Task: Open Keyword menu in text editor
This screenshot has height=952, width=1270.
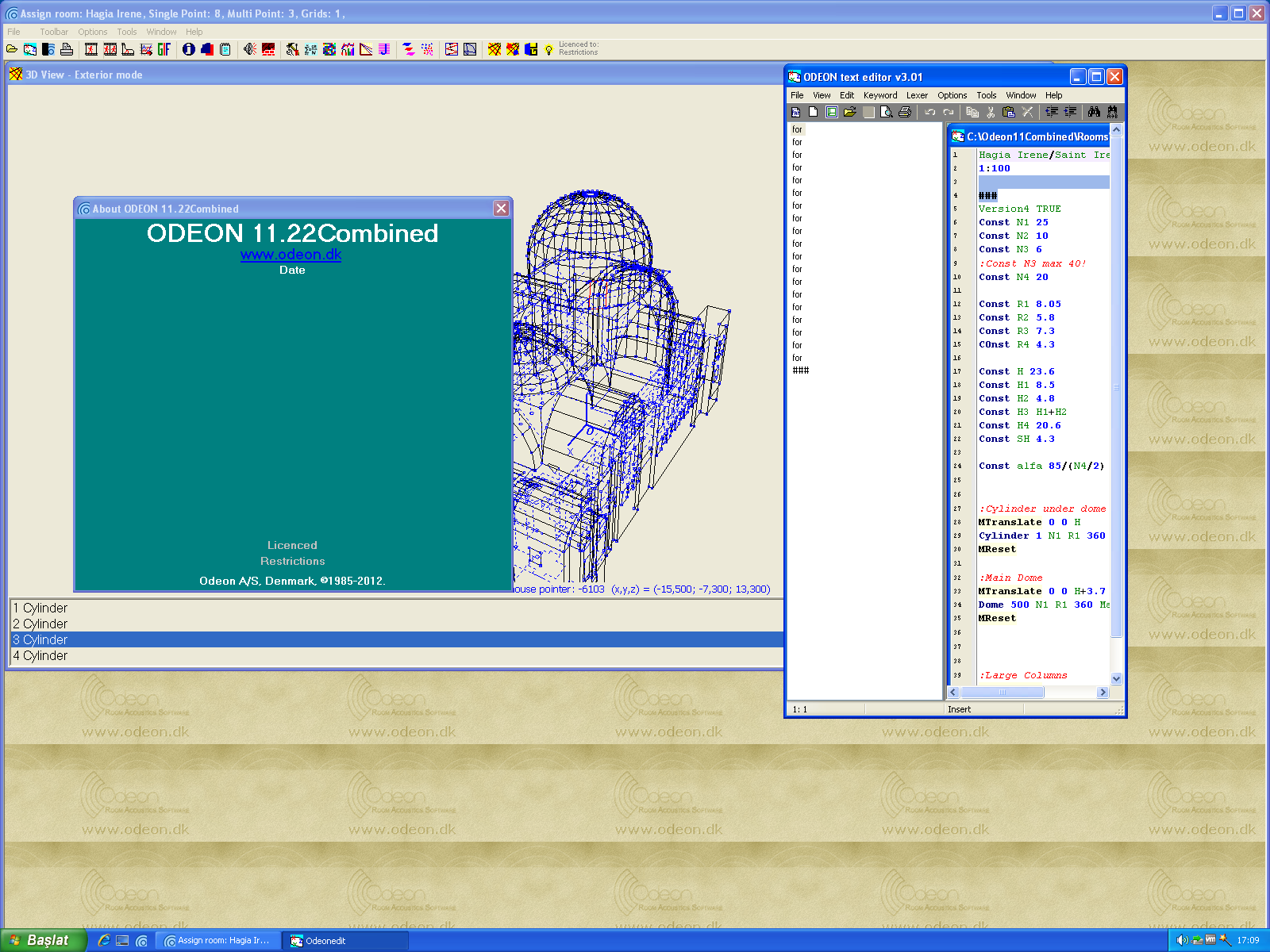Action: pos(880,95)
